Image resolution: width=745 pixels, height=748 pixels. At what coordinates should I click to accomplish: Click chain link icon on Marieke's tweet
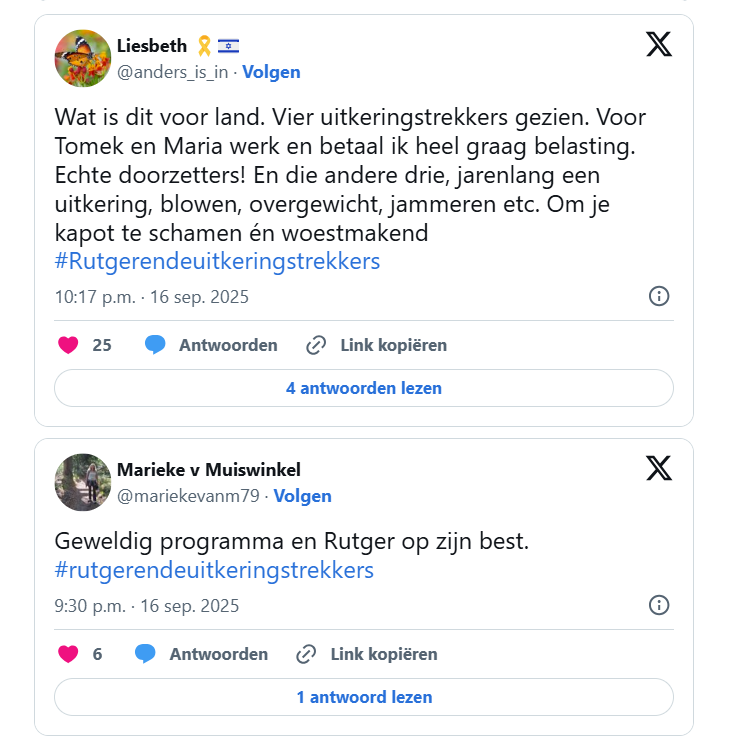click(307, 654)
